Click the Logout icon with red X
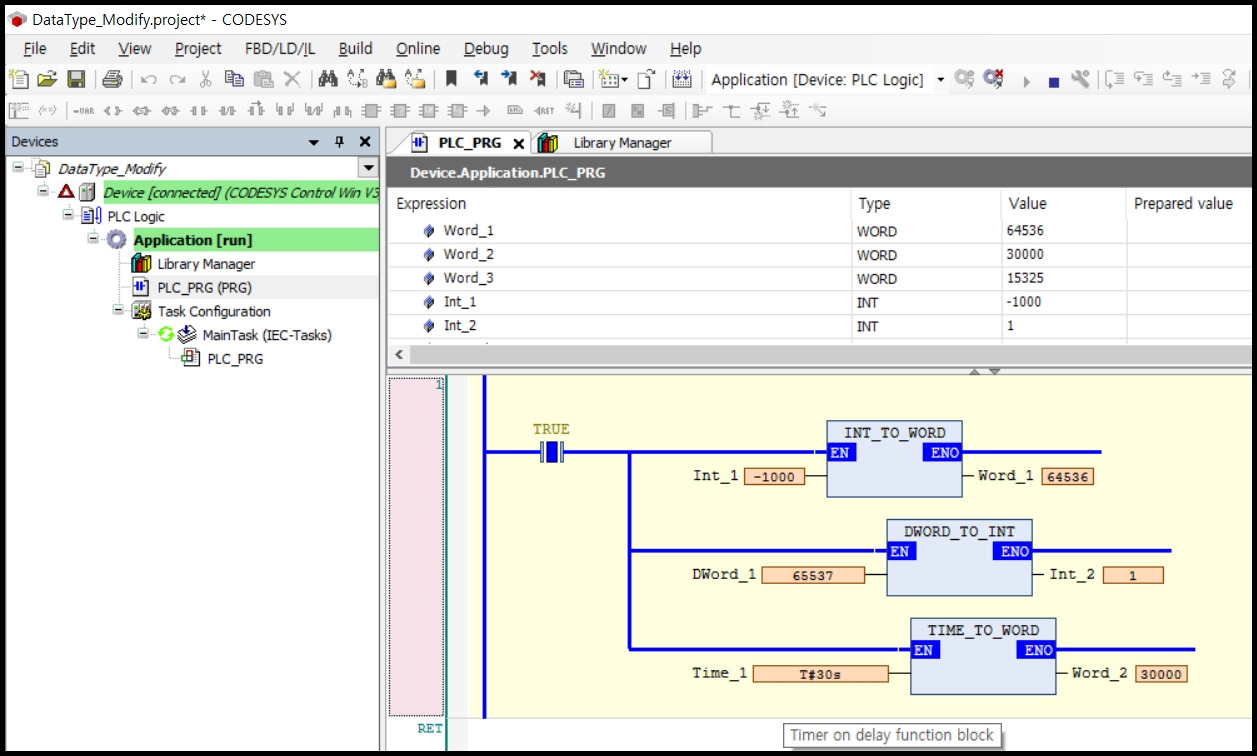 pyautogui.click(x=993, y=79)
